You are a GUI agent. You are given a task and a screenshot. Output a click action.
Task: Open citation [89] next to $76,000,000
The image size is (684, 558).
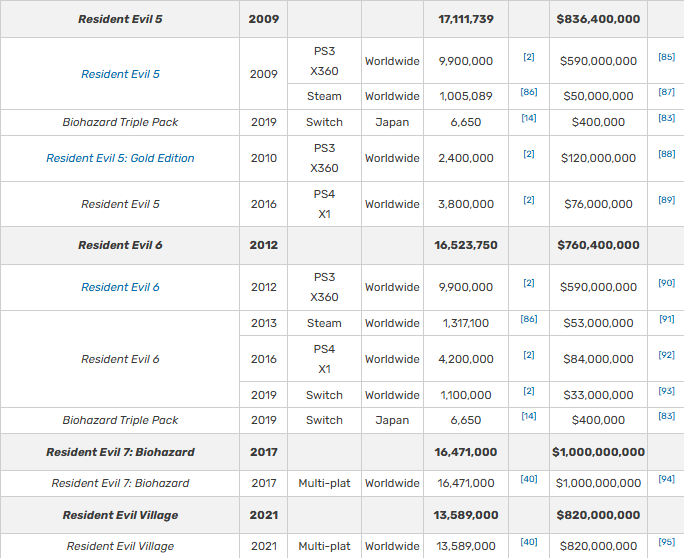pos(666,200)
